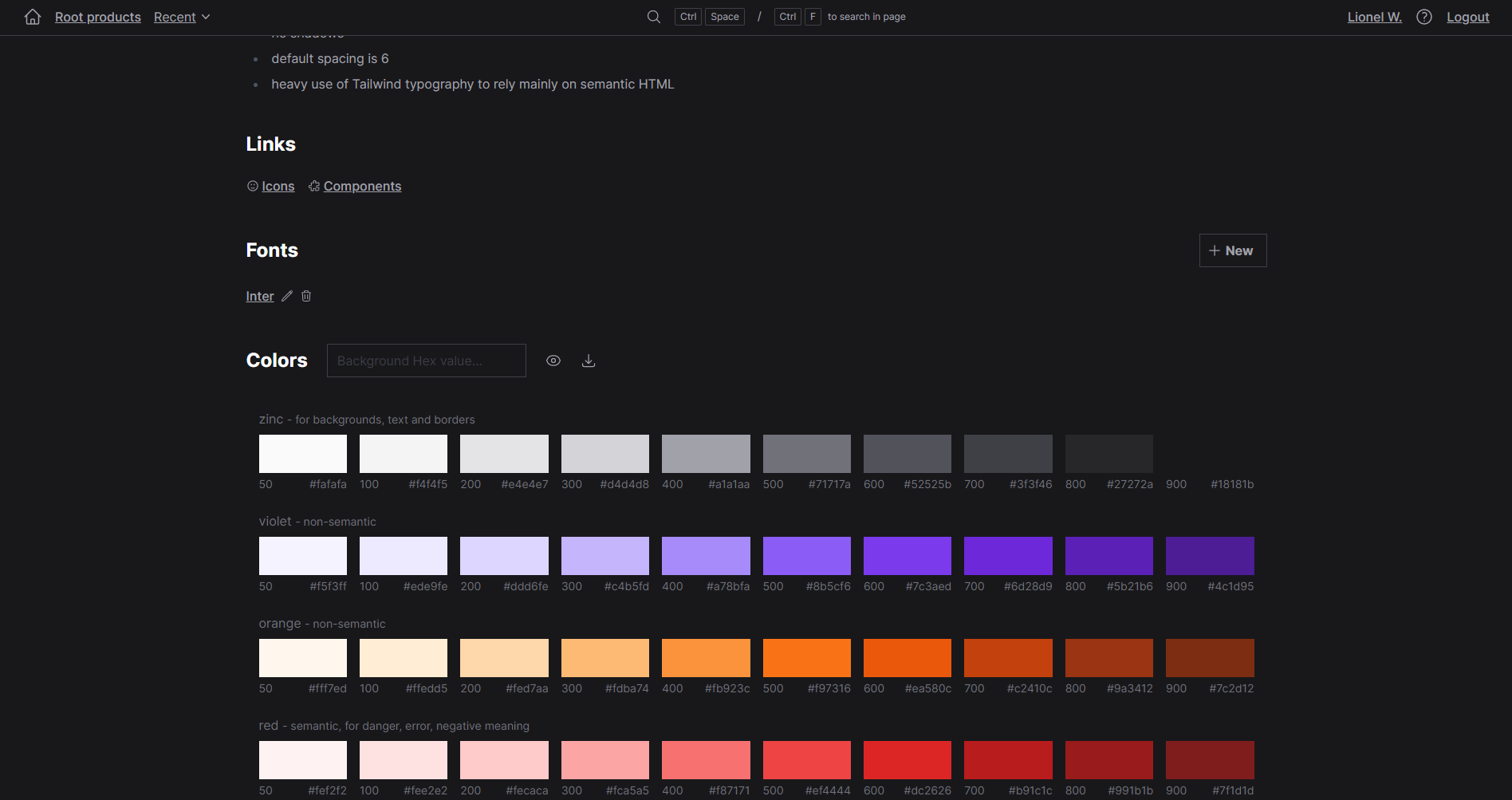
Task: Select zinc 500 swatch #71717a
Action: [807, 454]
